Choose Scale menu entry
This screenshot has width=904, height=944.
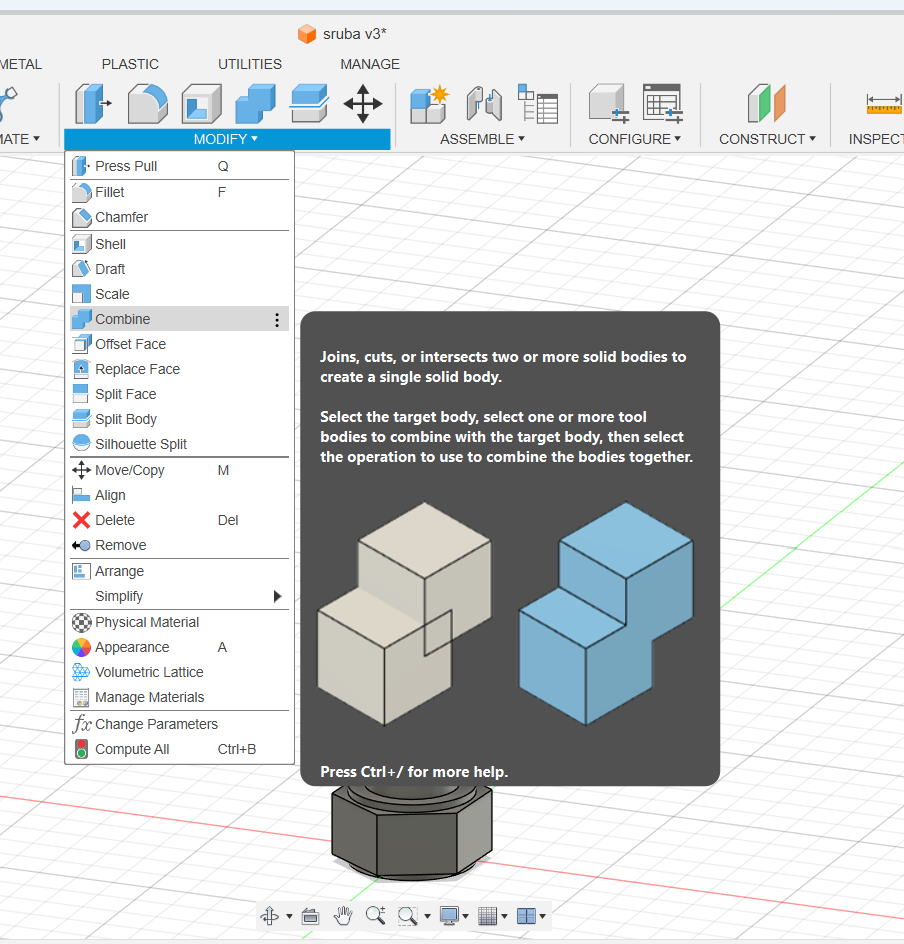pos(179,294)
